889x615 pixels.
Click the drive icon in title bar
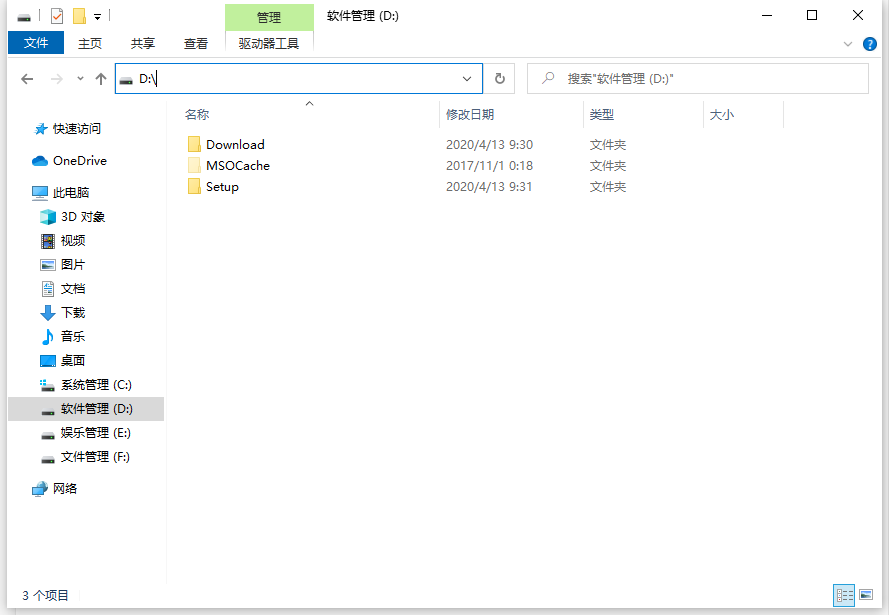pos(24,16)
